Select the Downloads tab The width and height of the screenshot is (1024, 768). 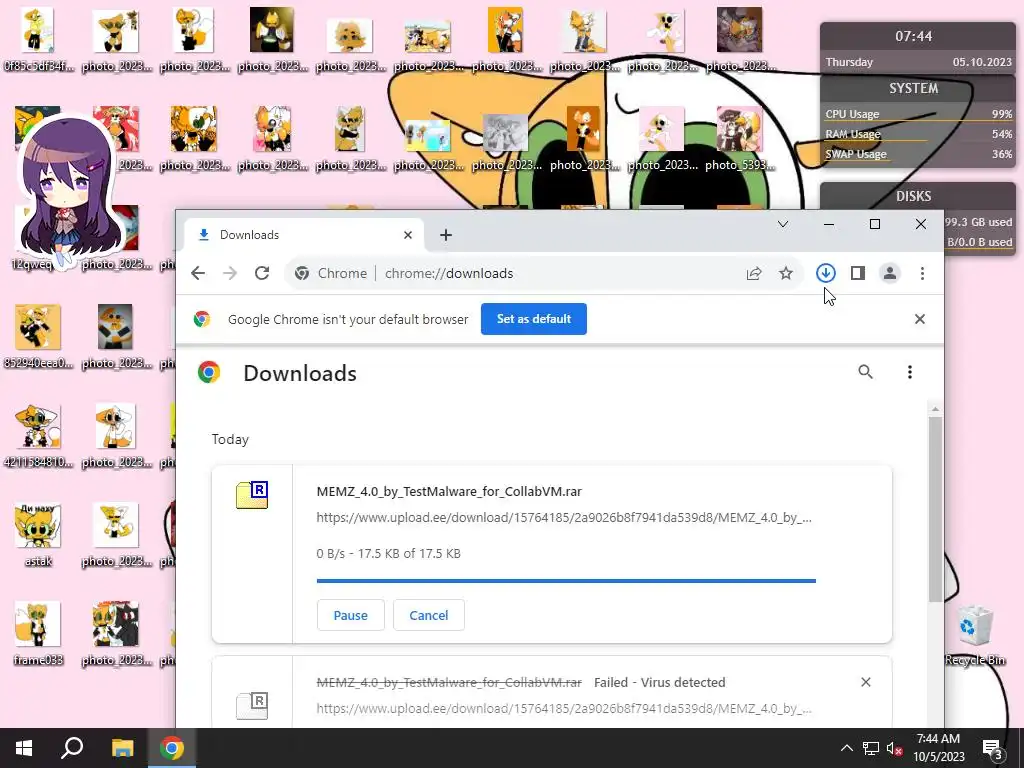(x=304, y=234)
